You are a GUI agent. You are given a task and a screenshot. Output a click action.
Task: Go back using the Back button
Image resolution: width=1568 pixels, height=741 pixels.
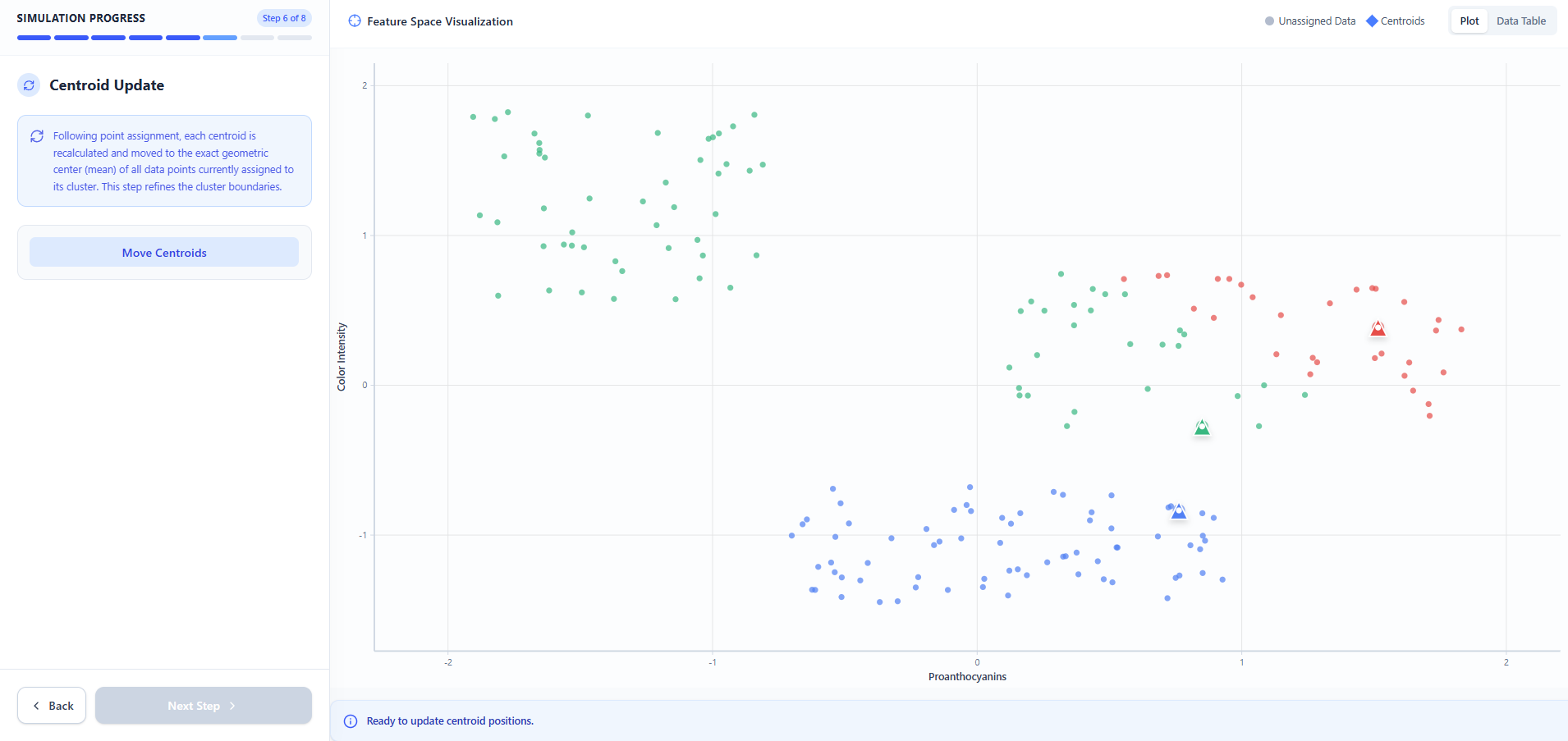[x=52, y=706]
